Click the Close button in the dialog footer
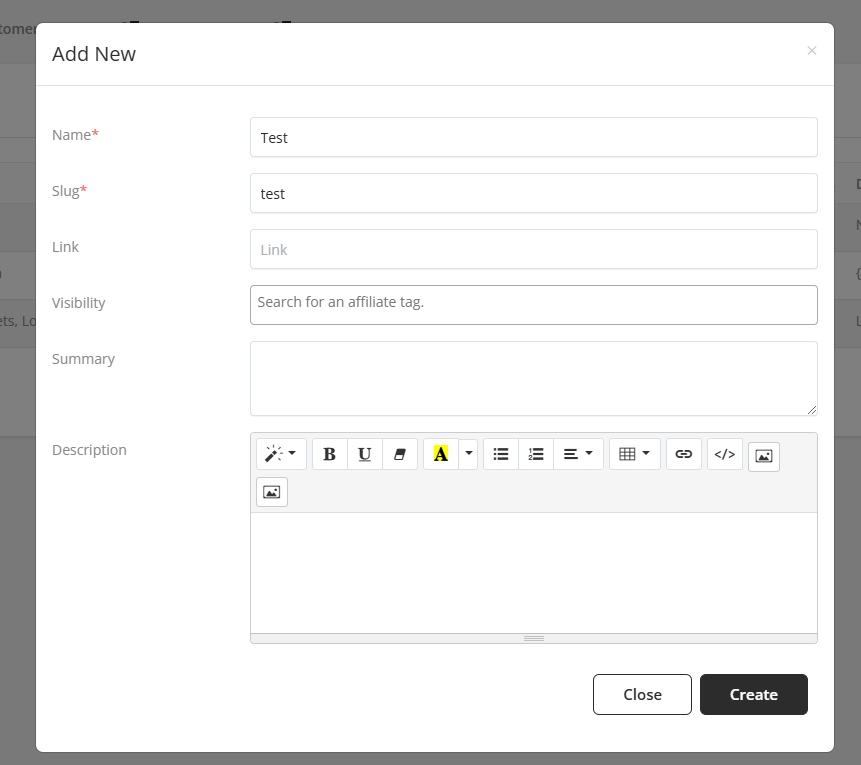 point(642,694)
